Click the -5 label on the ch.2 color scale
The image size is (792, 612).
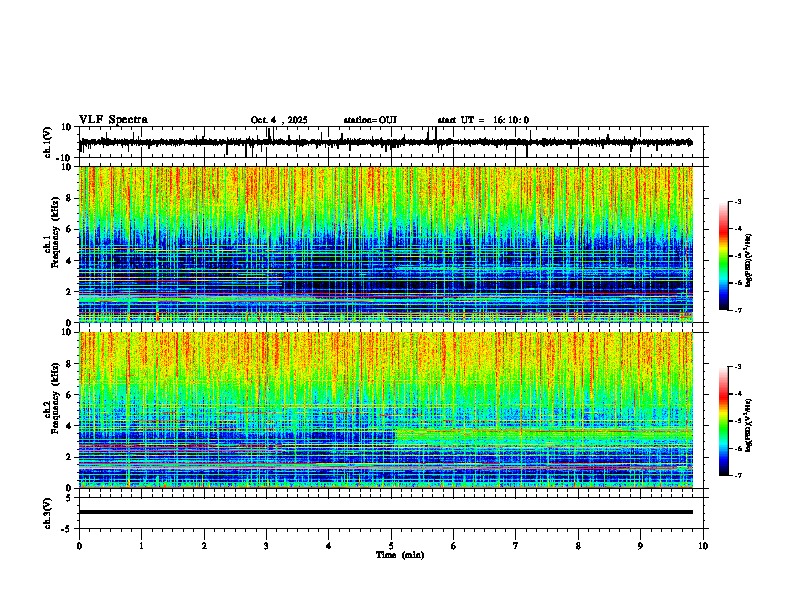pos(738,421)
